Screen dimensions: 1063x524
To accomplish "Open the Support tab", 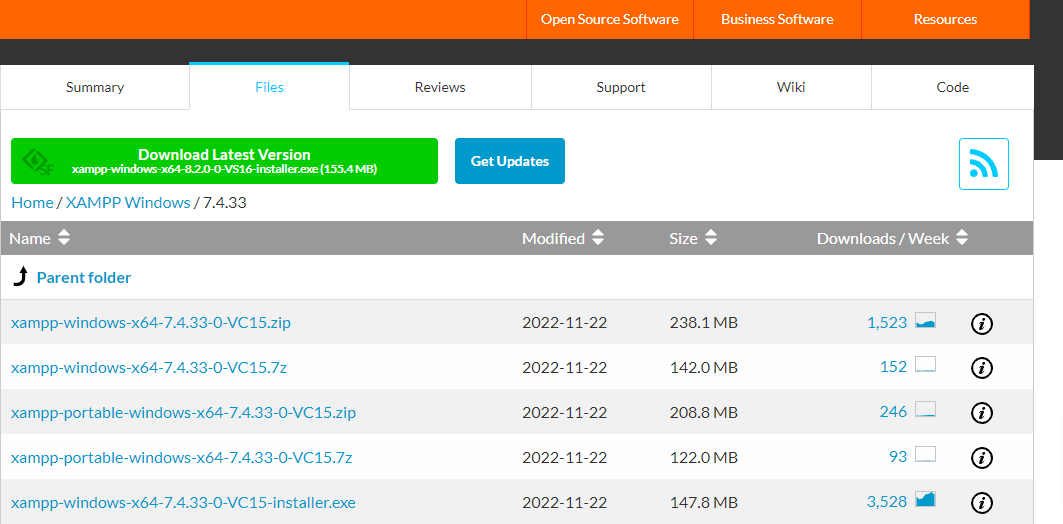I will pos(620,87).
